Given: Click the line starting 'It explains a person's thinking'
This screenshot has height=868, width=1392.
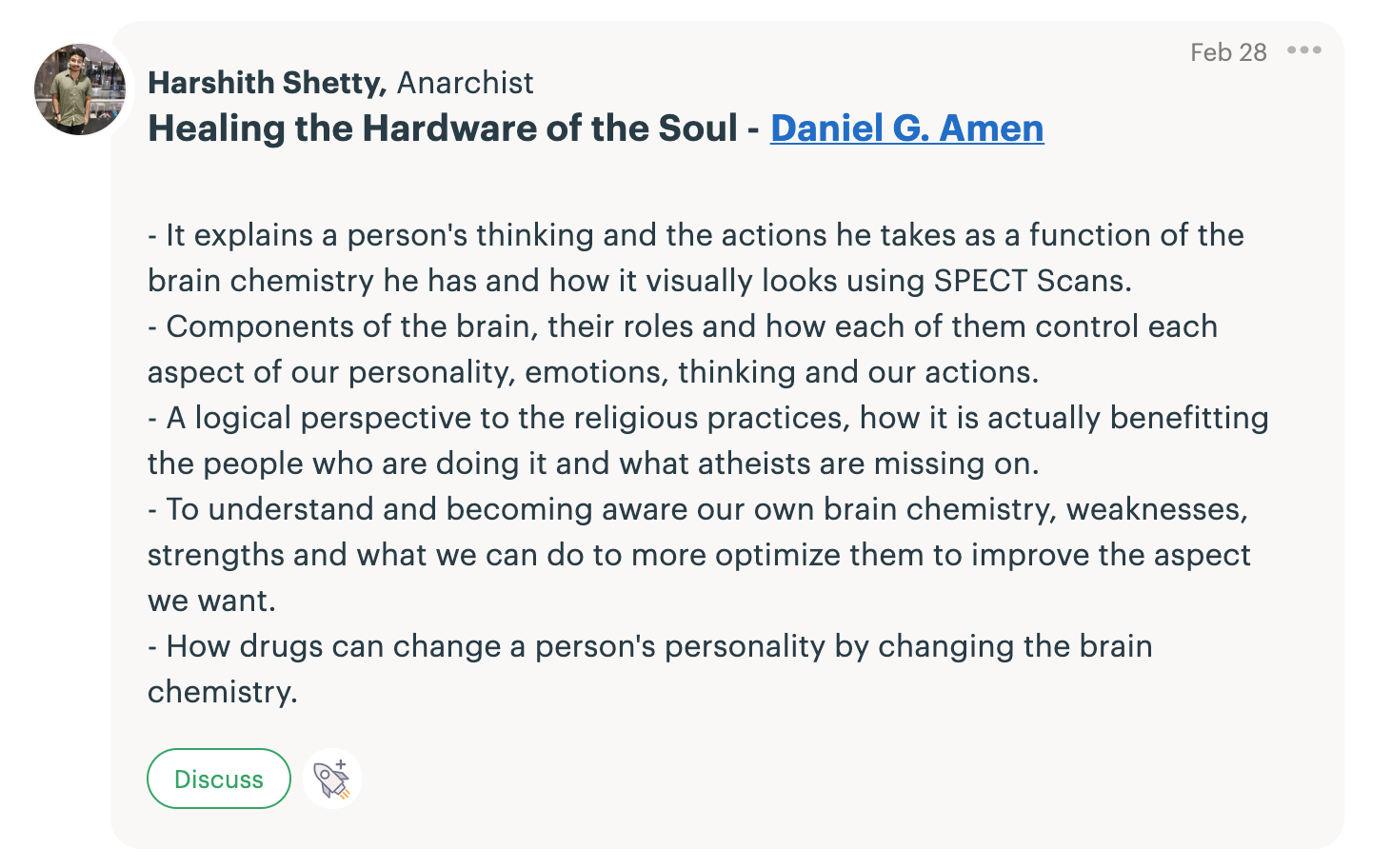Looking at the screenshot, I should pyautogui.click(x=696, y=235).
